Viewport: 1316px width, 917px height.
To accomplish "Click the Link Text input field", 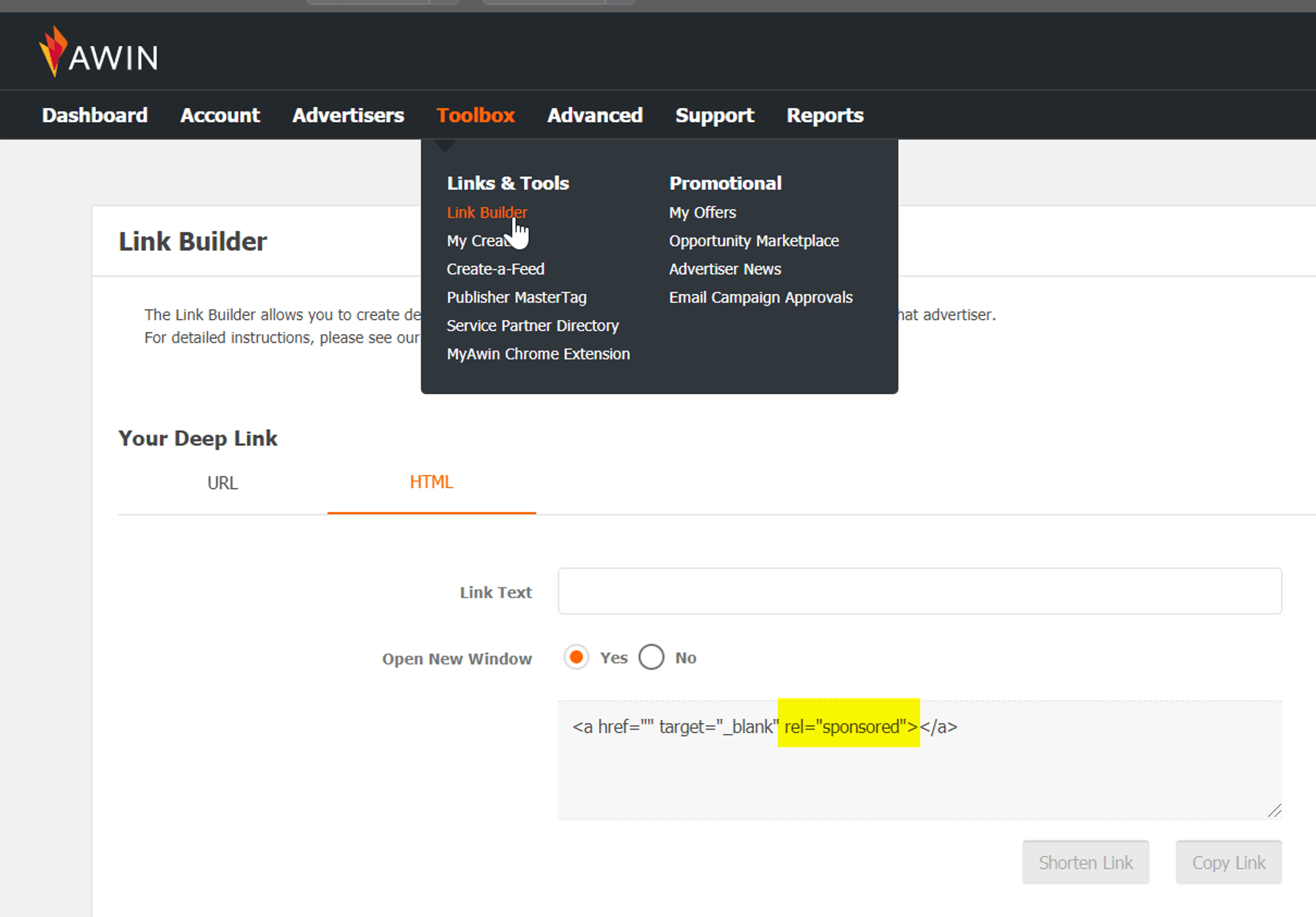I will click(x=919, y=591).
